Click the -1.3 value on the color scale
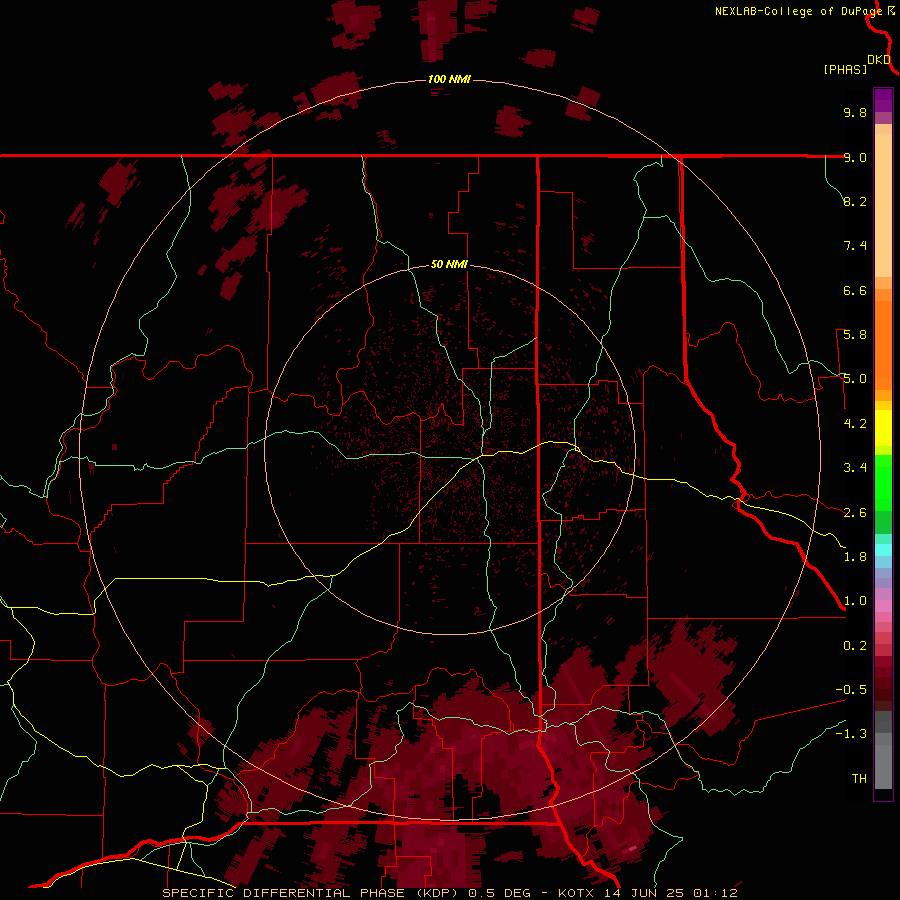 pos(851,734)
